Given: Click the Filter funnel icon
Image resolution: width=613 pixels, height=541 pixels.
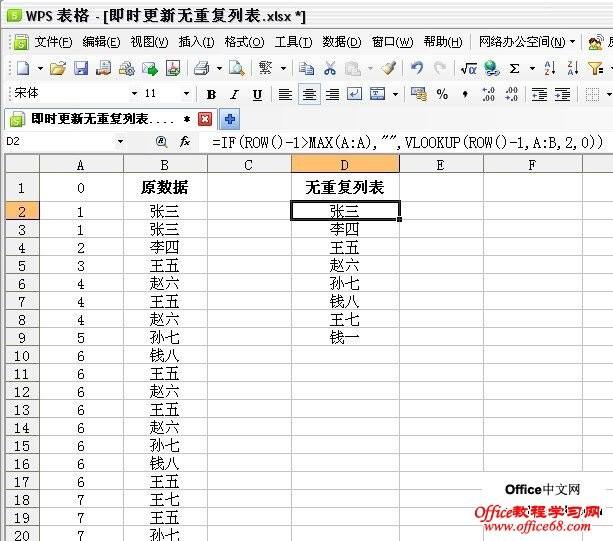Looking at the screenshot, I should pos(595,69).
